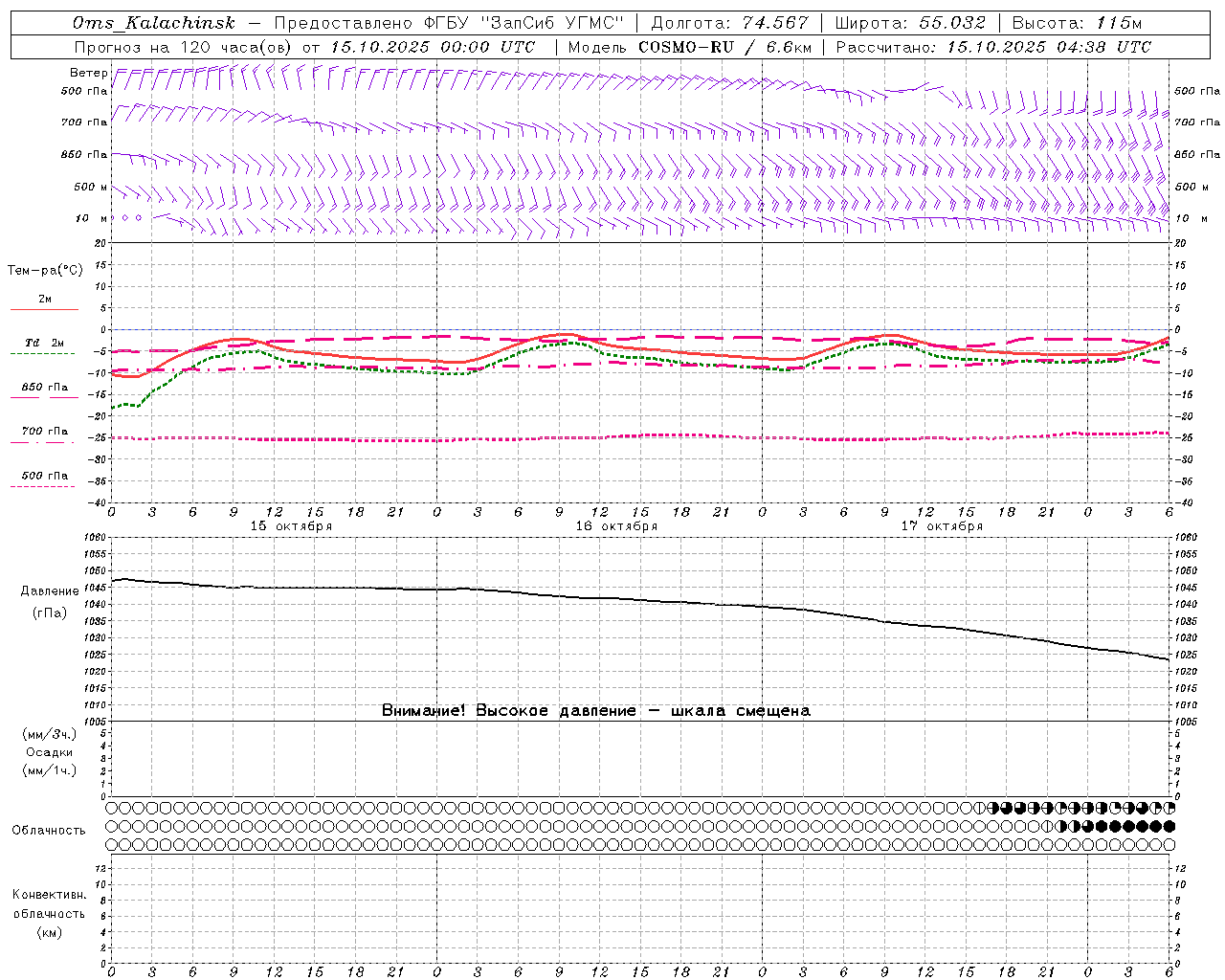Click the Давление pressure panel label
The height and width of the screenshot is (980, 1225).
click(50, 591)
